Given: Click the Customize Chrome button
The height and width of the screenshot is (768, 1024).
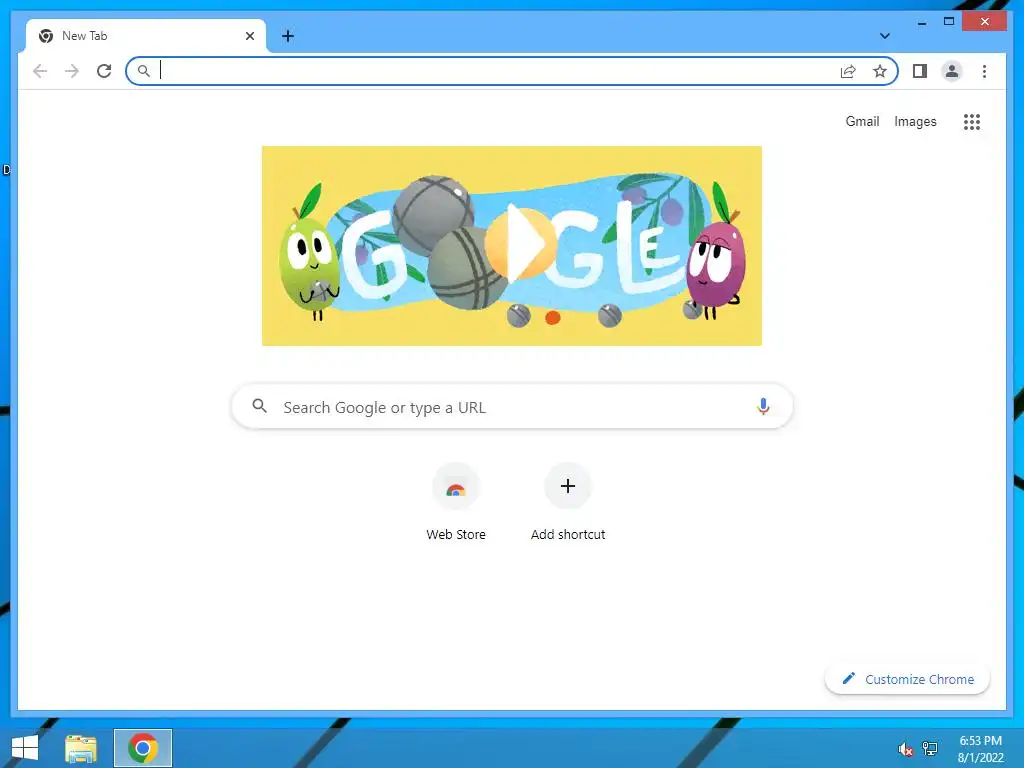Looking at the screenshot, I should click(907, 679).
